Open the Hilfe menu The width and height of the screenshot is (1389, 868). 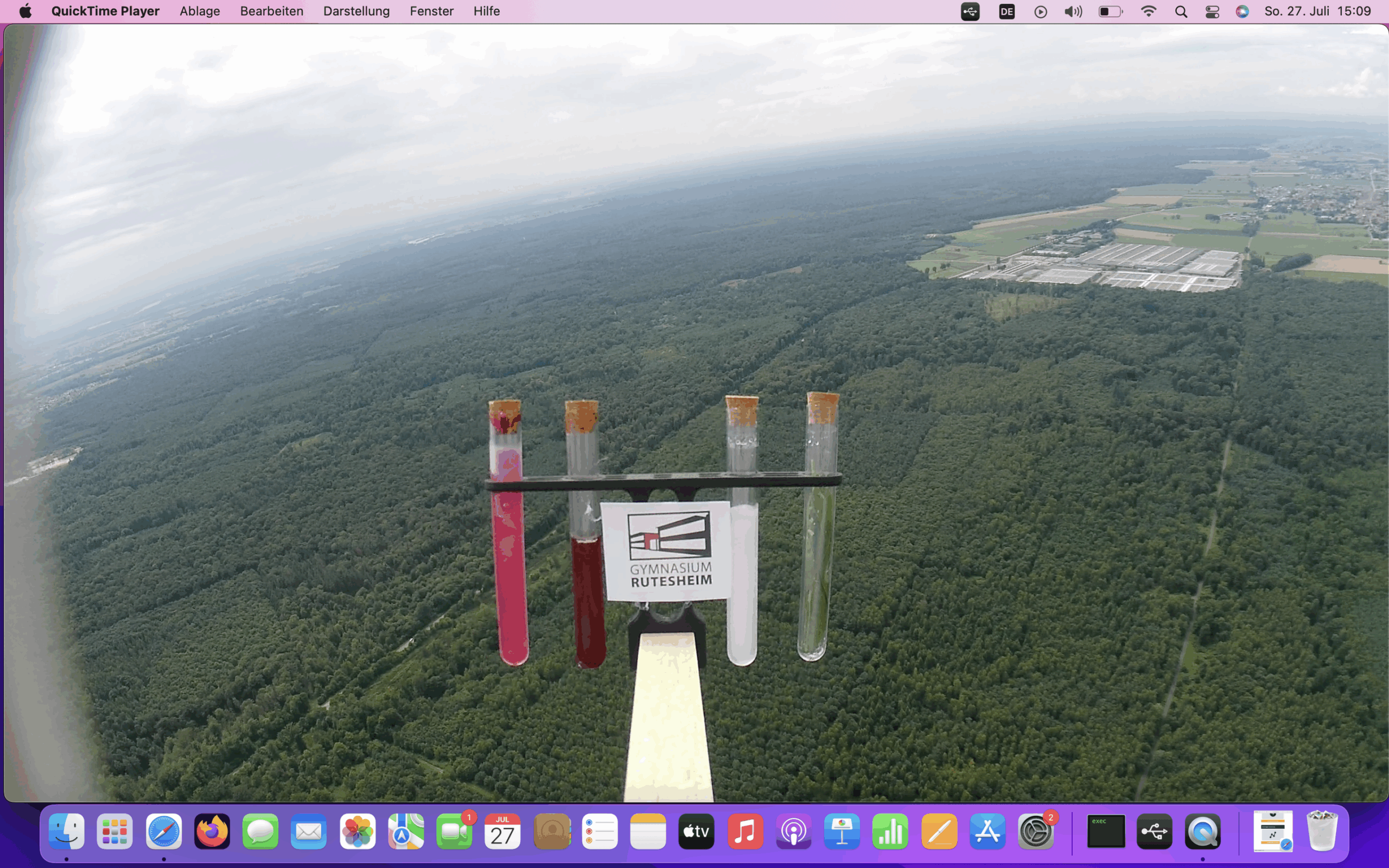pyautogui.click(x=486, y=11)
